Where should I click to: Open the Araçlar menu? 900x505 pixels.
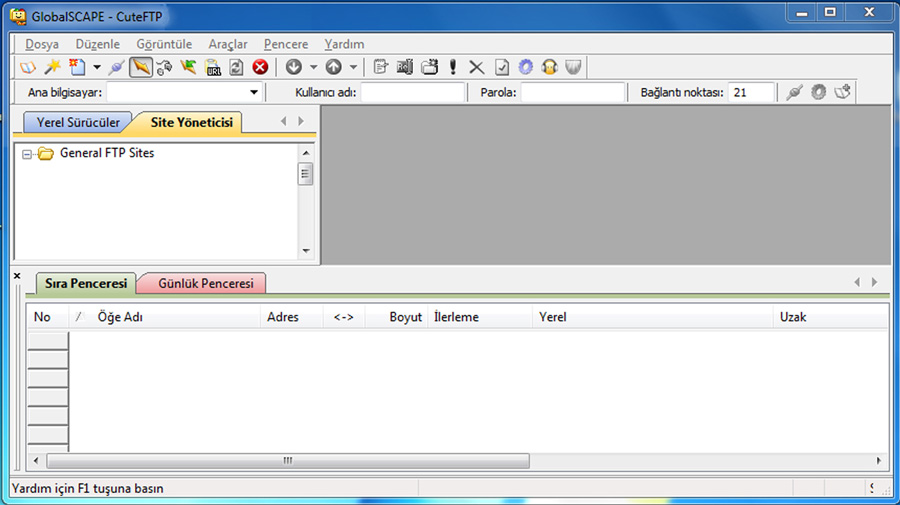click(x=228, y=44)
